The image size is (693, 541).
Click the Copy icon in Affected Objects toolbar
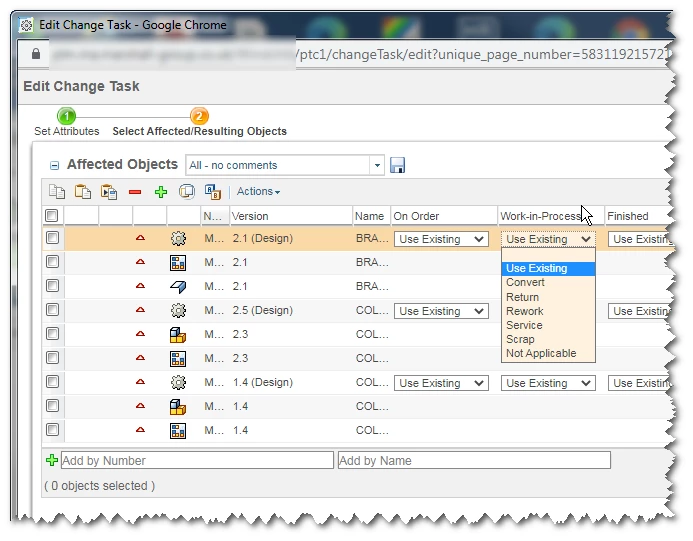click(x=57, y=192)
